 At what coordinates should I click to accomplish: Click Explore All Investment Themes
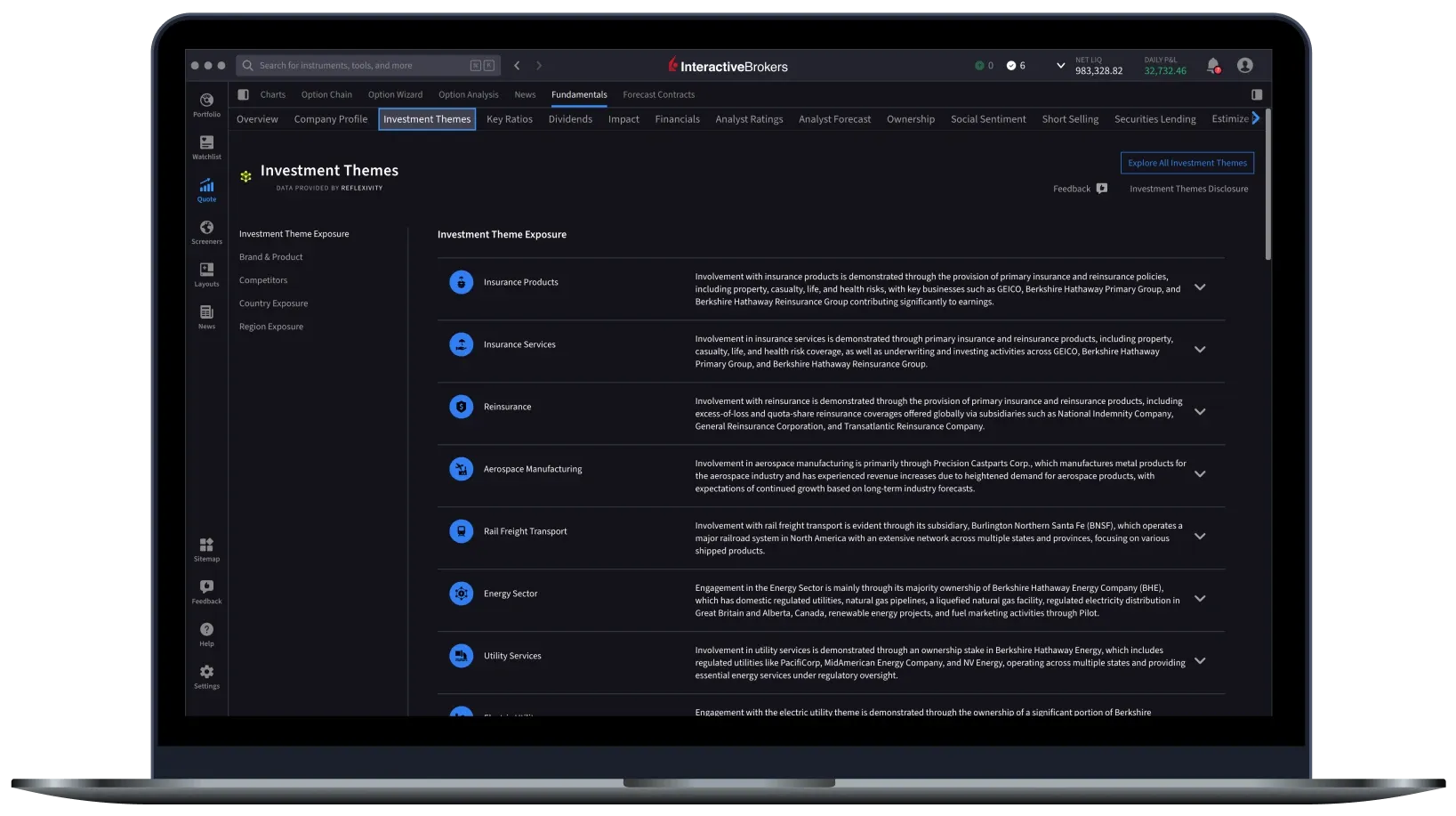point(1187,163)
